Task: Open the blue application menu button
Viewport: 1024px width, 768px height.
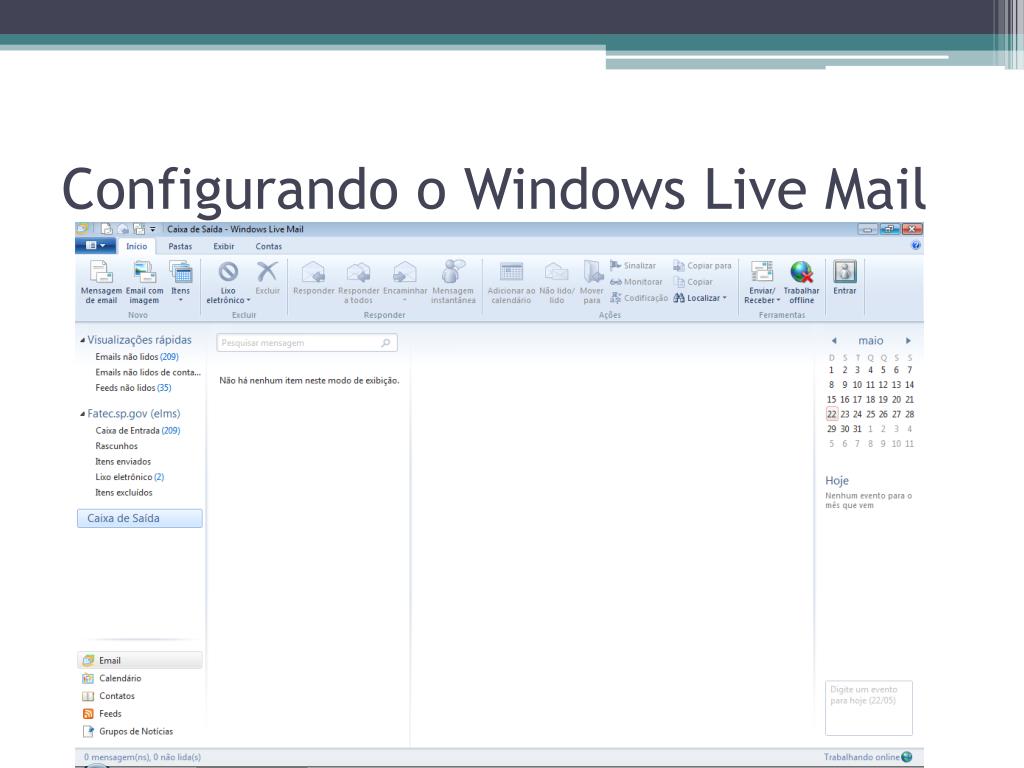Action: click(x=95, y=246)
